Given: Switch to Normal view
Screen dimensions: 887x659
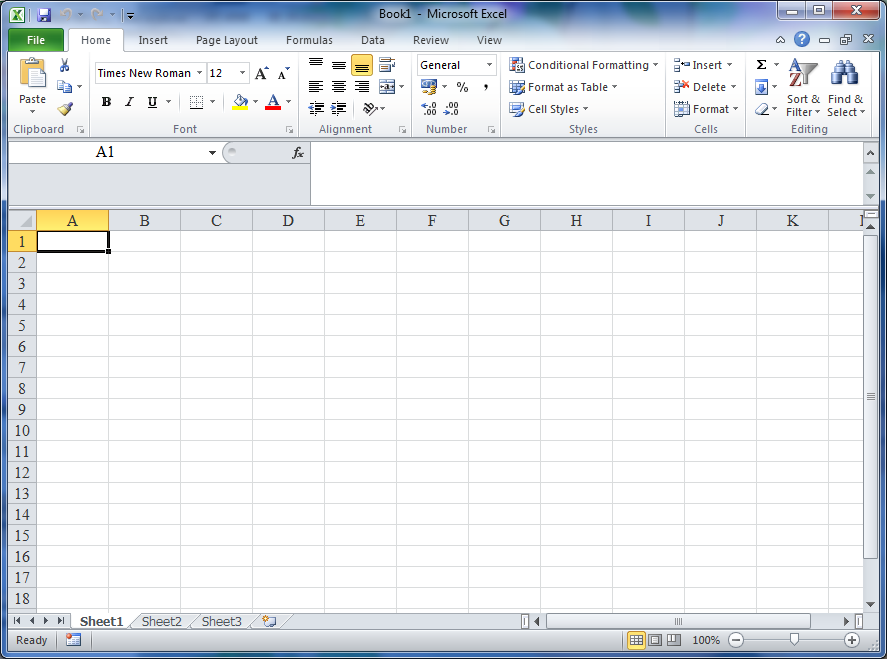Looking at the screenshot, I should [636, 640].
